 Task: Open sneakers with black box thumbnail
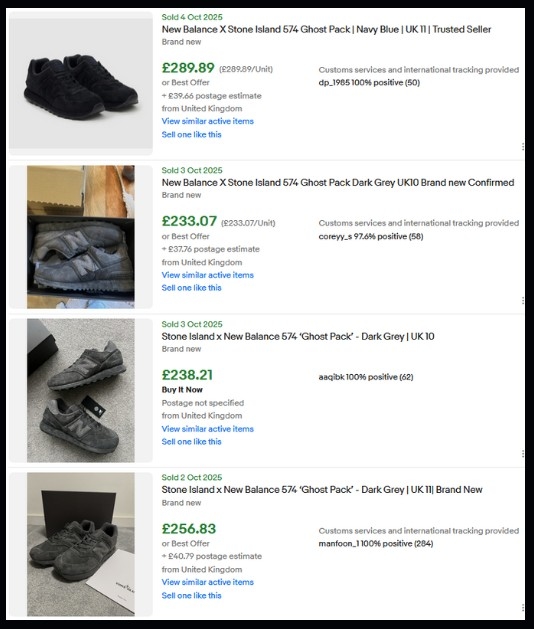(x=81, y=544)
